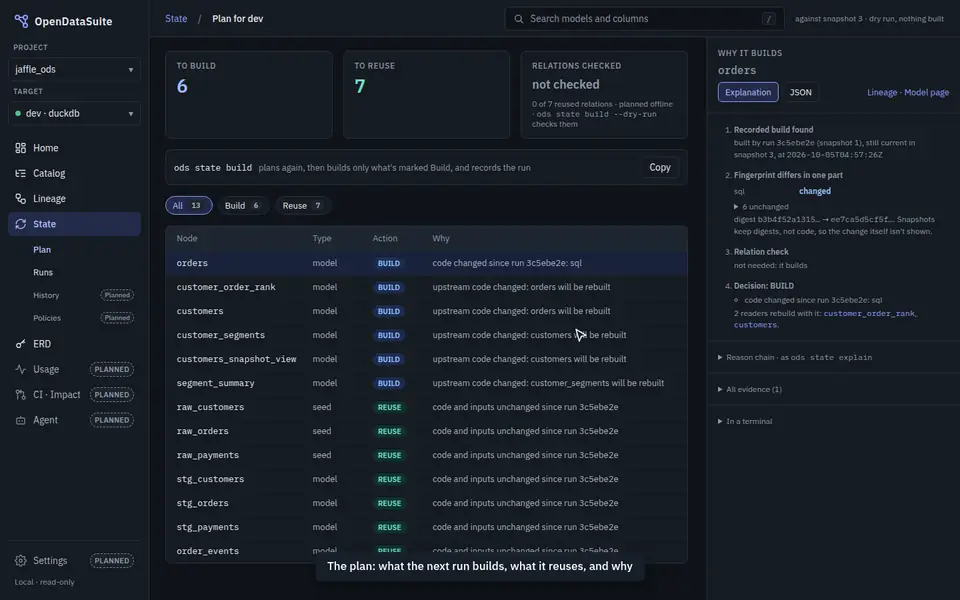Screen dimensions: 960x600
Task: Click the search magnifier icon
Action: [x=519, y=19]
